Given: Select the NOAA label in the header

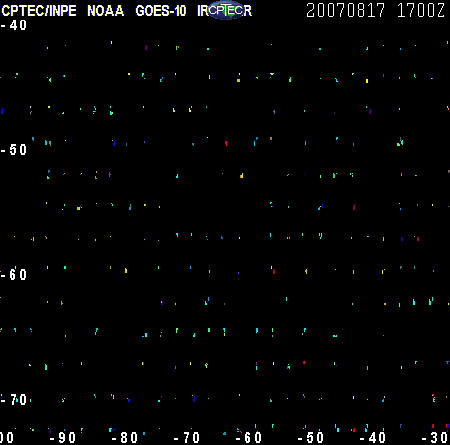Looking at the screenshot, I should coord(105,11).
